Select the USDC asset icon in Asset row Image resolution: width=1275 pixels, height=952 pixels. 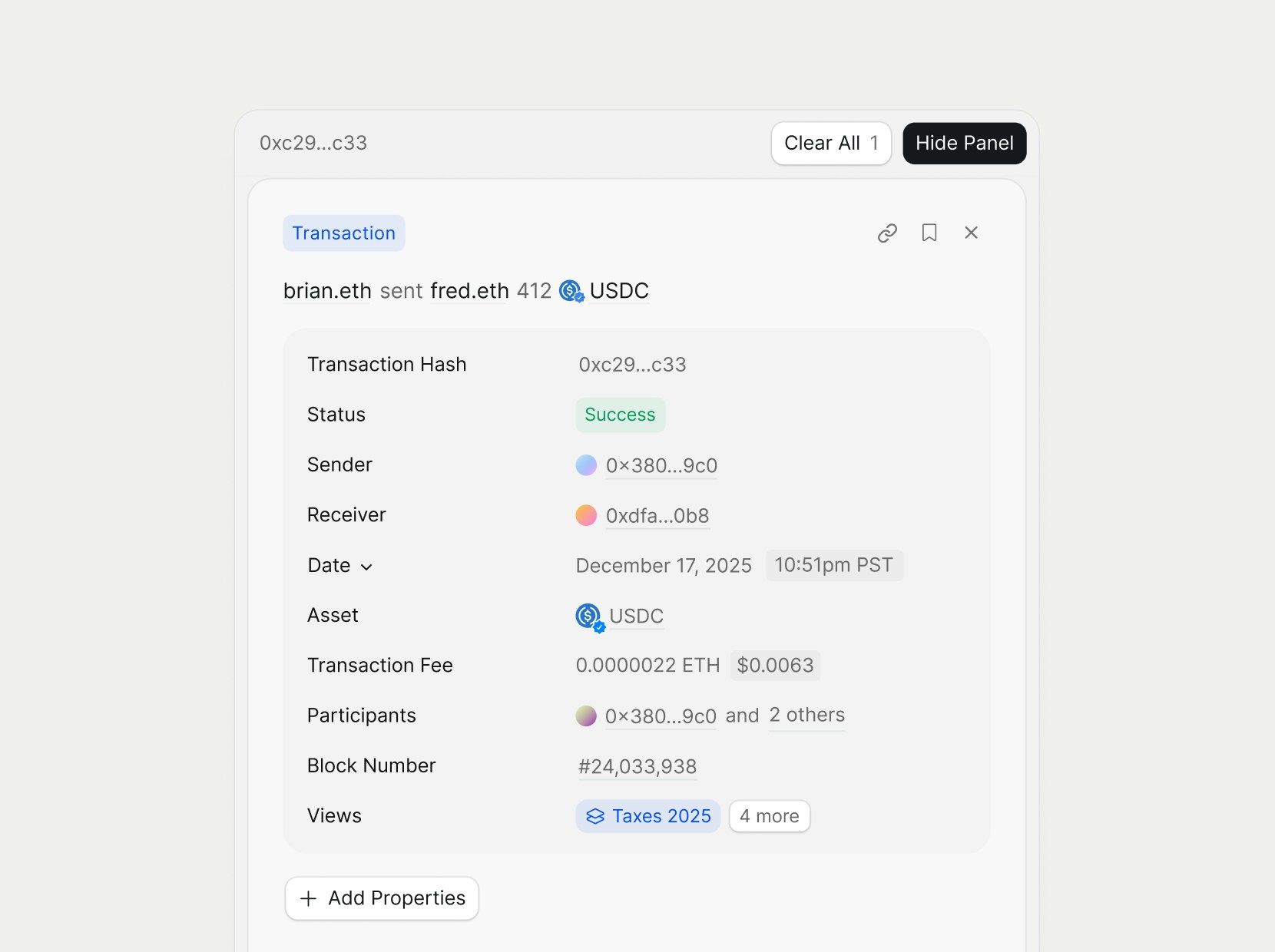pyautogui.click(x=587, y=616)
